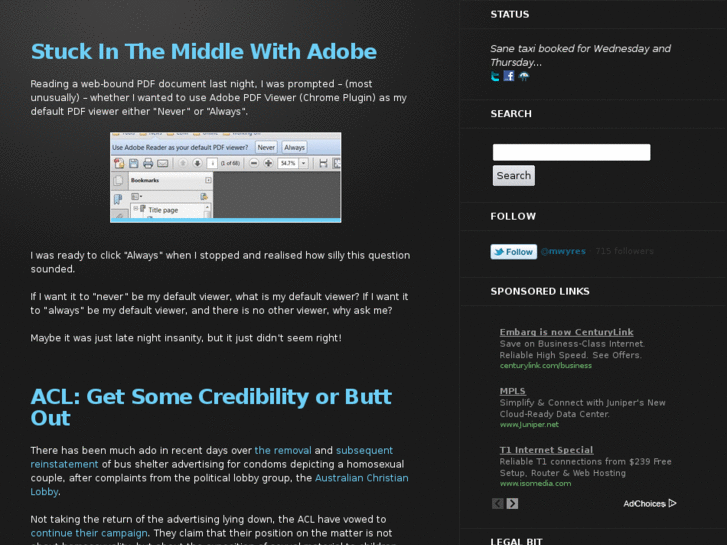
Task: Open the "T1 Internet Special" ad
Action: [x=546, y=450]
